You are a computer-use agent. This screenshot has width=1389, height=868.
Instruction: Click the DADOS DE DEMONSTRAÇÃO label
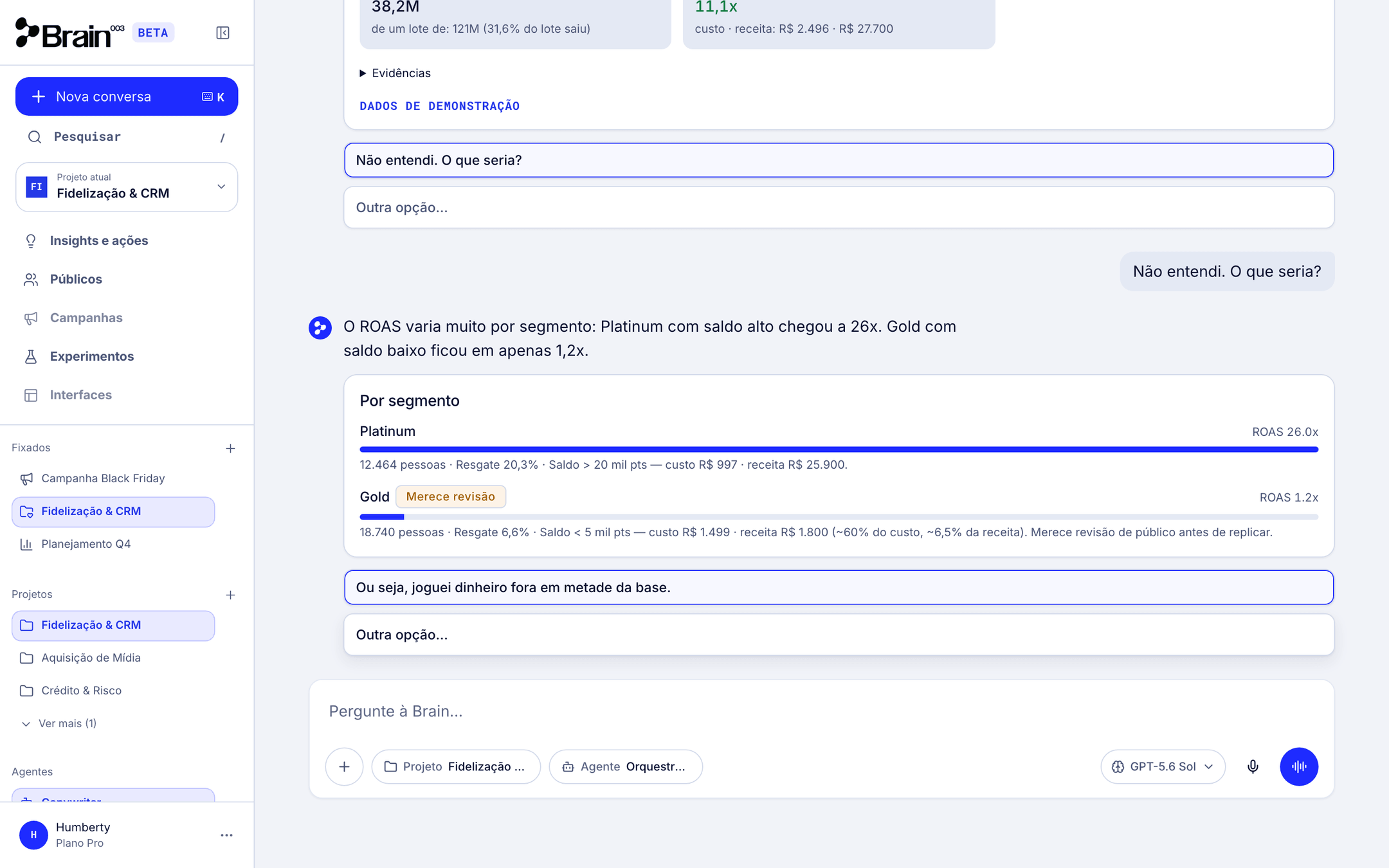click(x=439, y=106)
